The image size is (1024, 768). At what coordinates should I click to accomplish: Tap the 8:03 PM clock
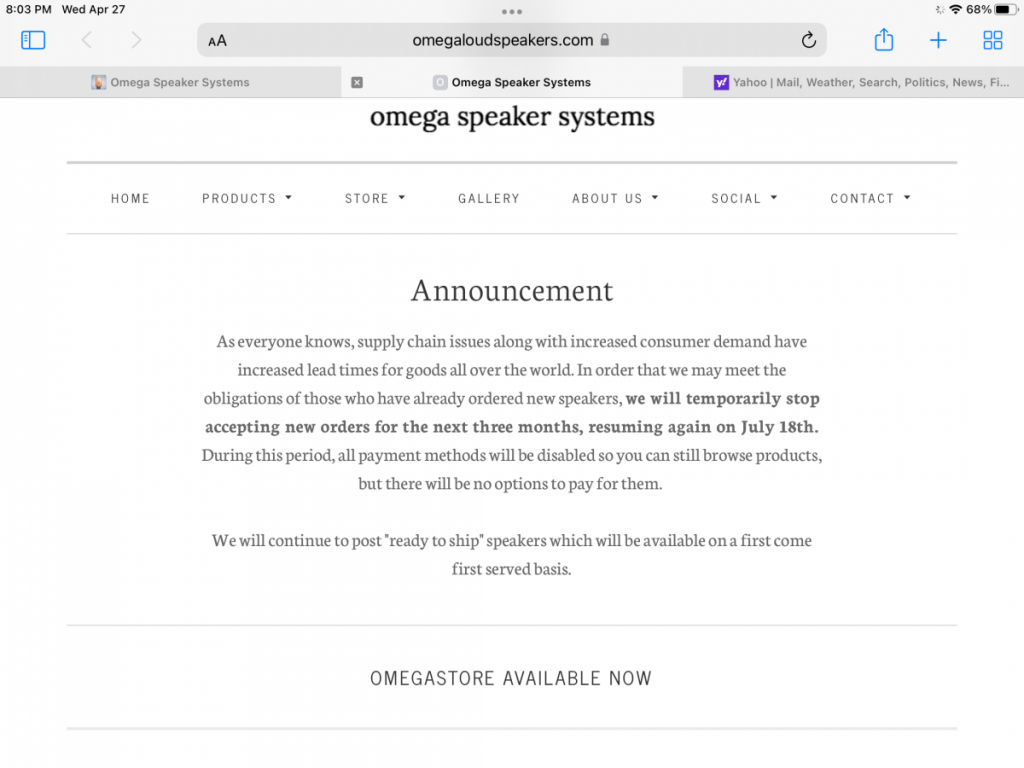point(29,10)
